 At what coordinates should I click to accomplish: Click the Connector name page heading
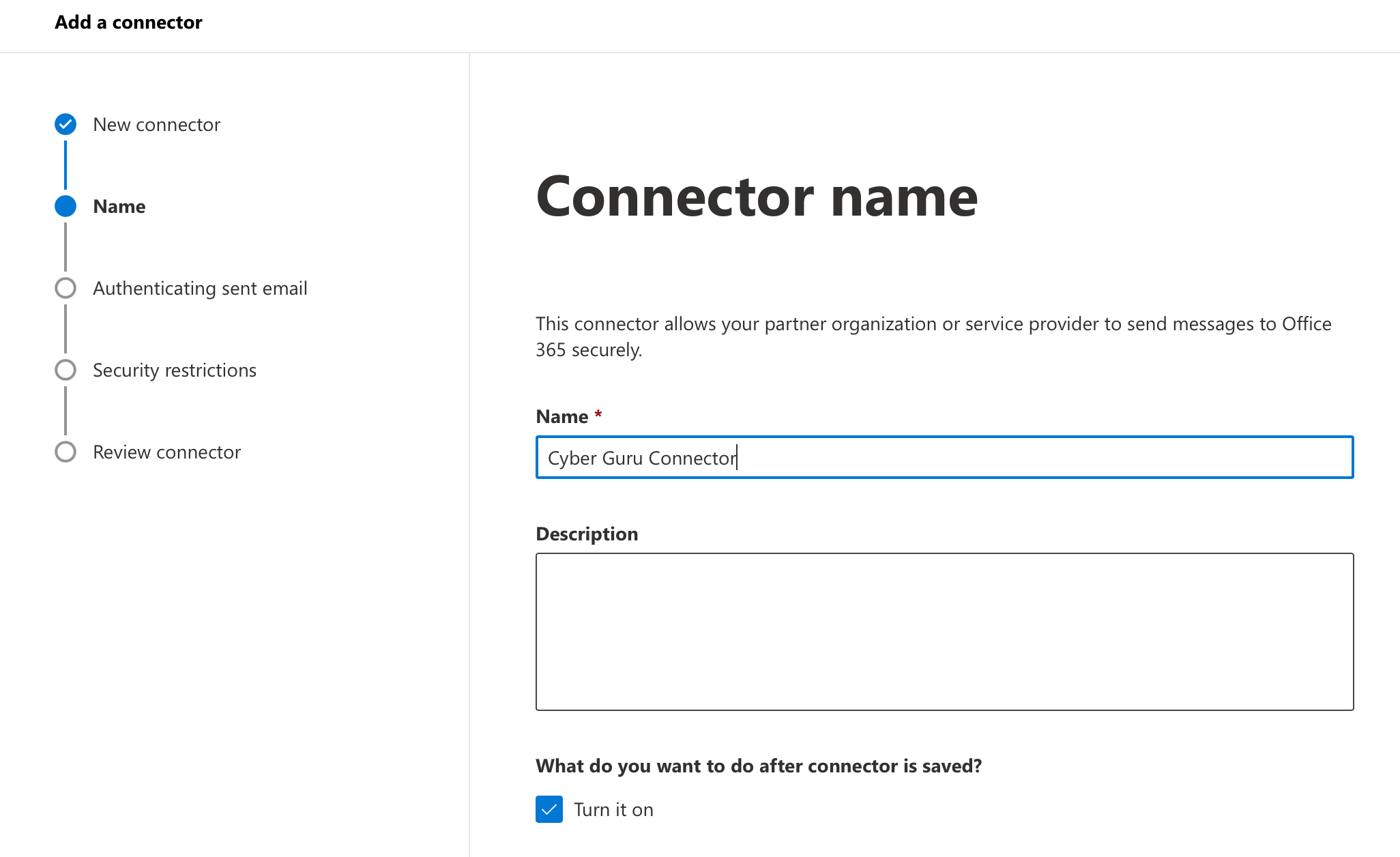[x=757, y=197]
